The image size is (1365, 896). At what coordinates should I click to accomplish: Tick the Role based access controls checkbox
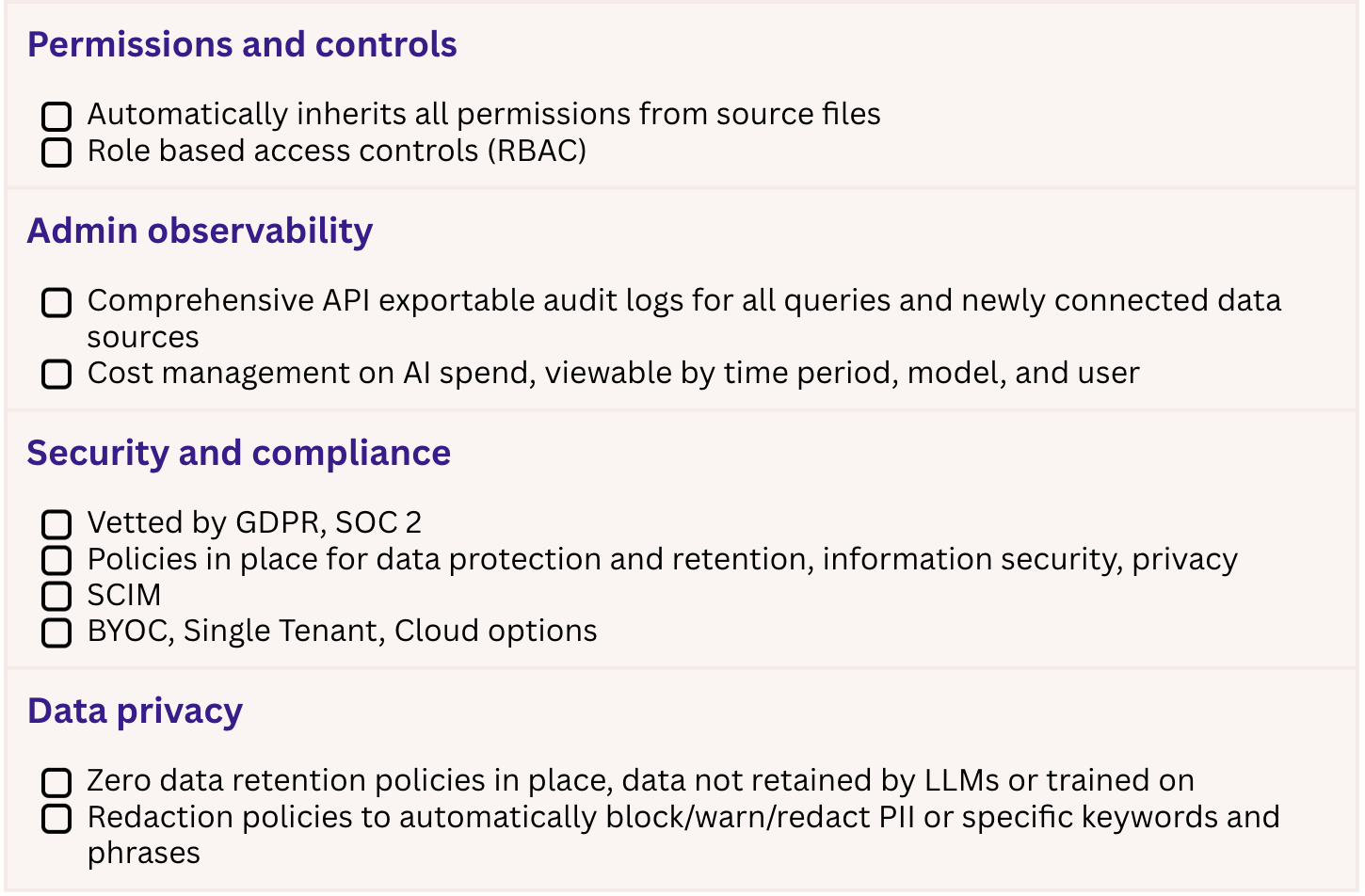tap(56, 152)
